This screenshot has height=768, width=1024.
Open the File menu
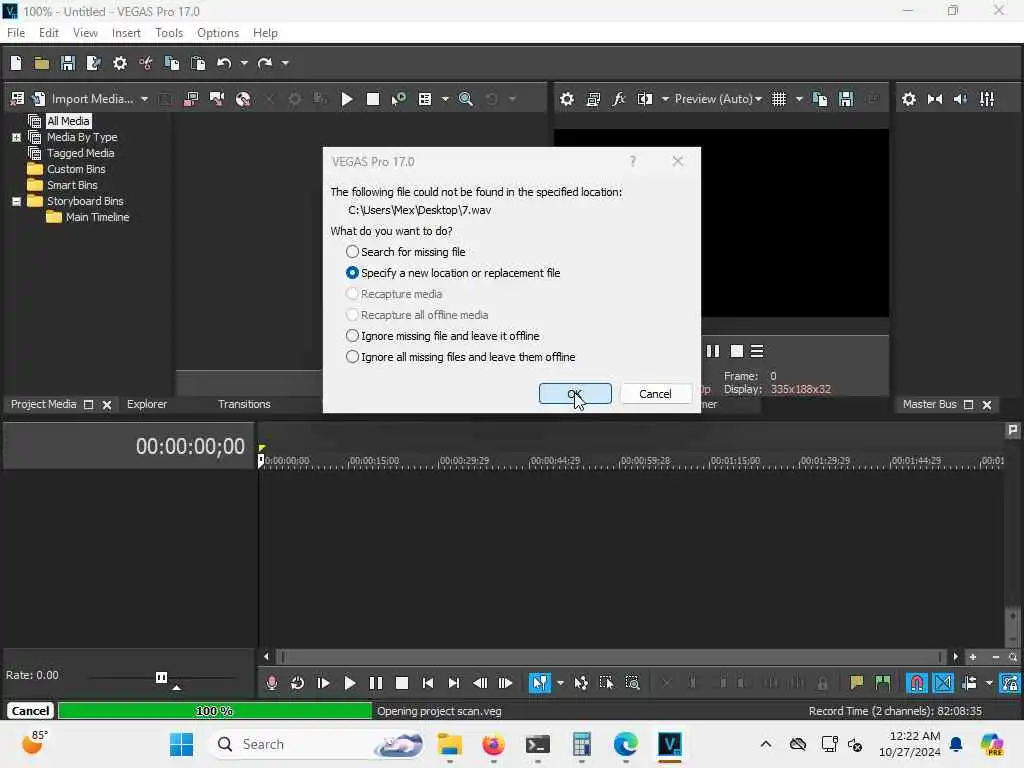pos(16,33)
